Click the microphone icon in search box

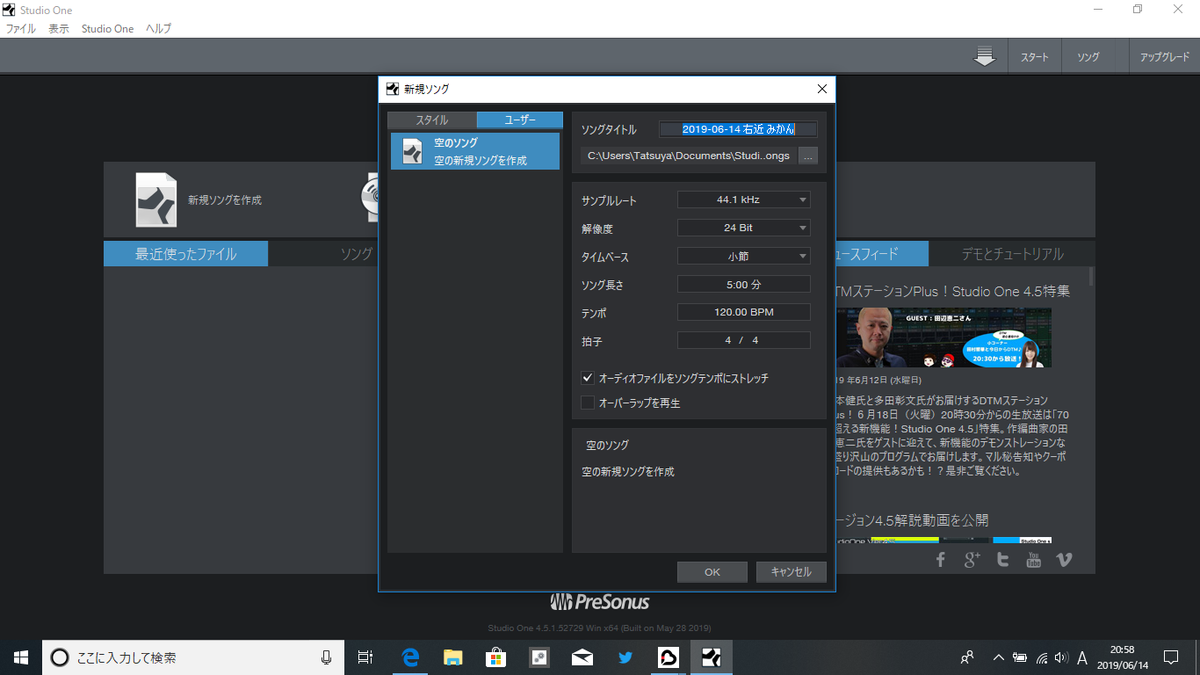pyautogui.click(x=326, y=657)
